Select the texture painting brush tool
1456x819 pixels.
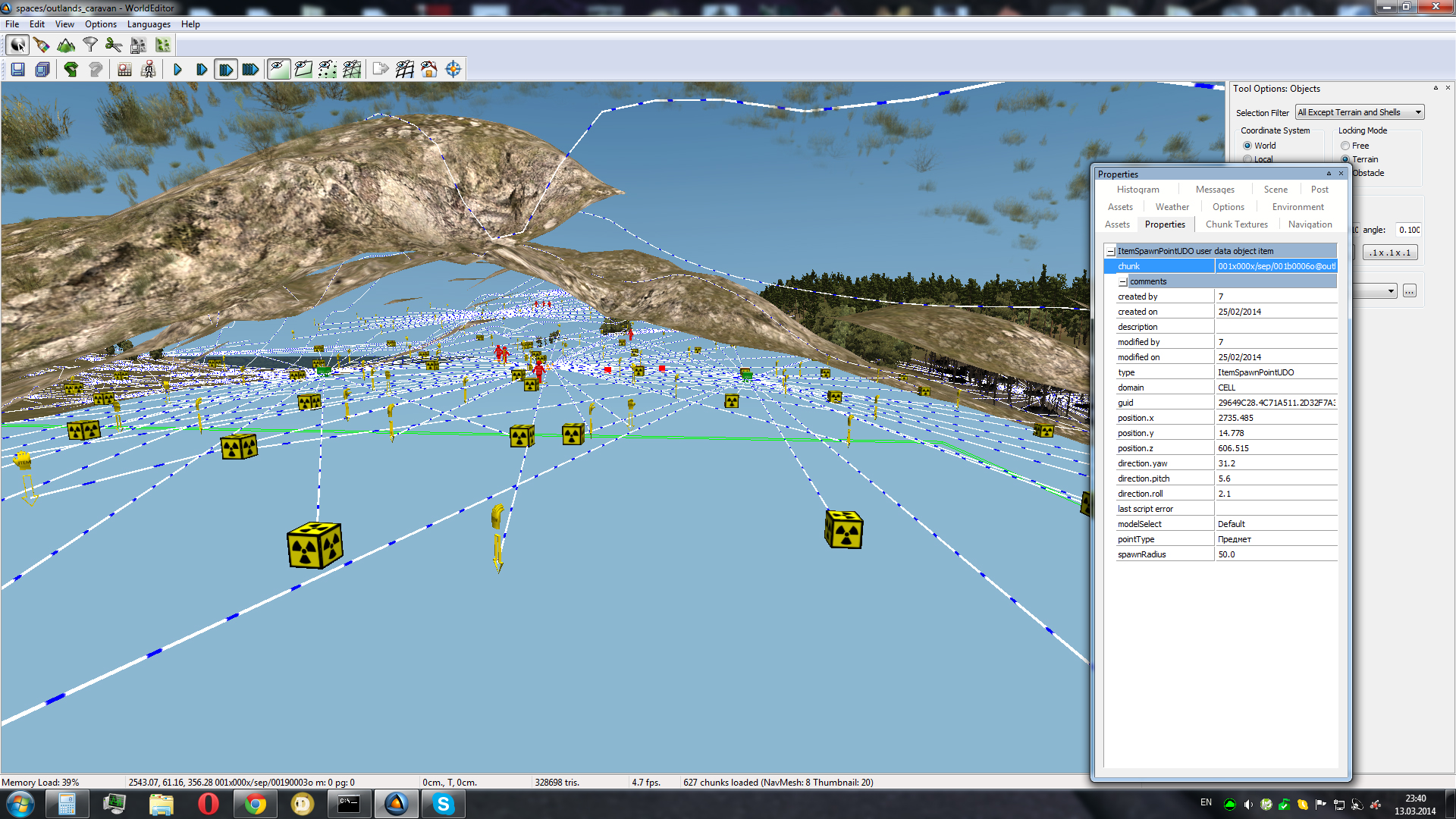point(42,45)
